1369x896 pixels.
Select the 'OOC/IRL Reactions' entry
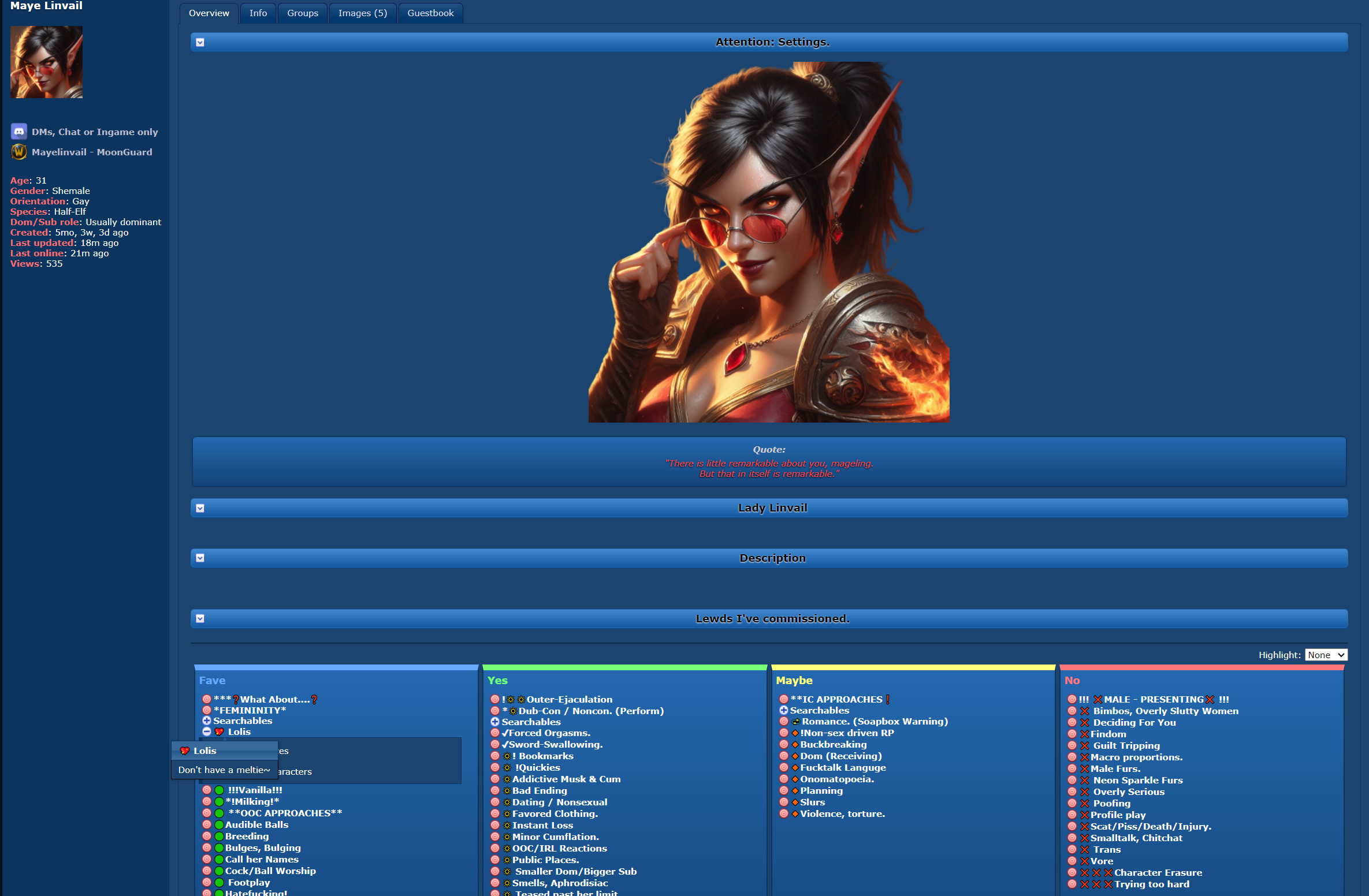pyautogui.click(x=560, y=848)
